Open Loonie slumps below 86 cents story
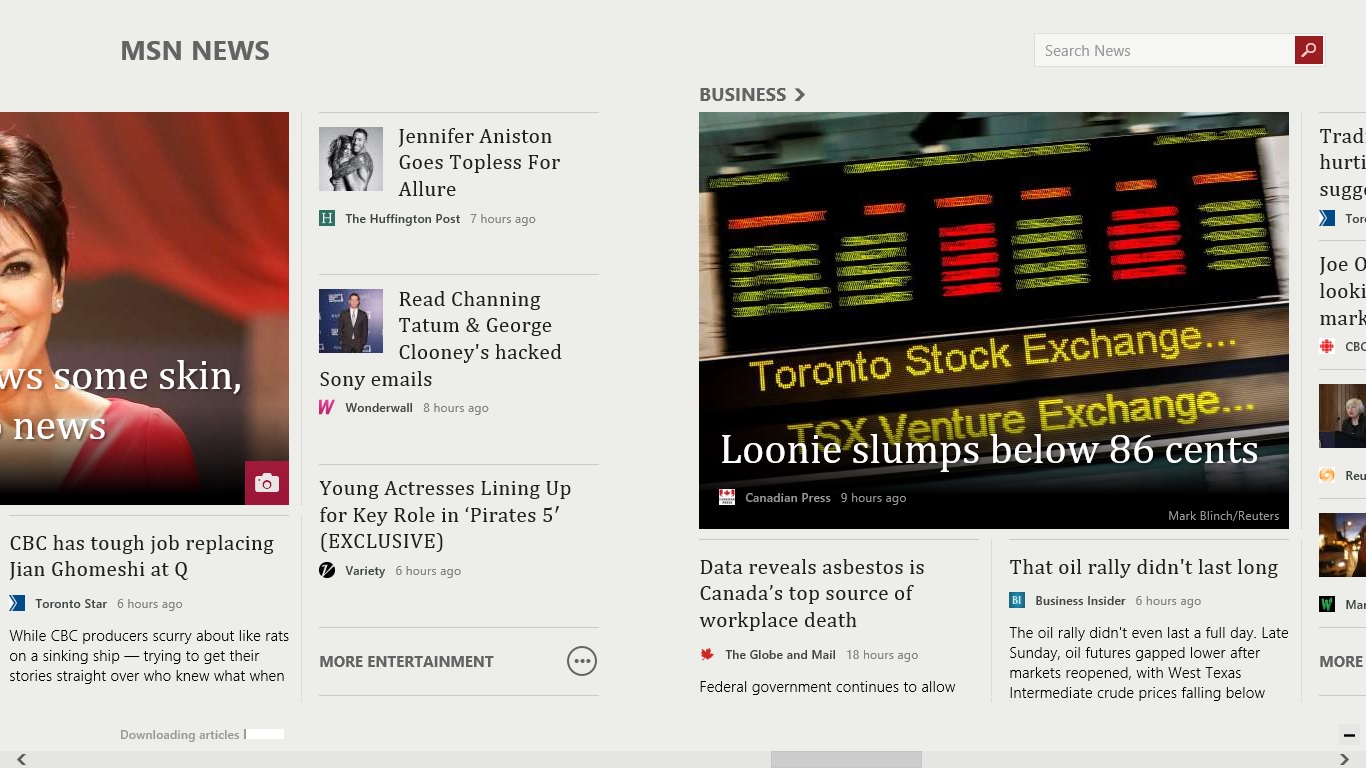 click(x=989, y=449)
